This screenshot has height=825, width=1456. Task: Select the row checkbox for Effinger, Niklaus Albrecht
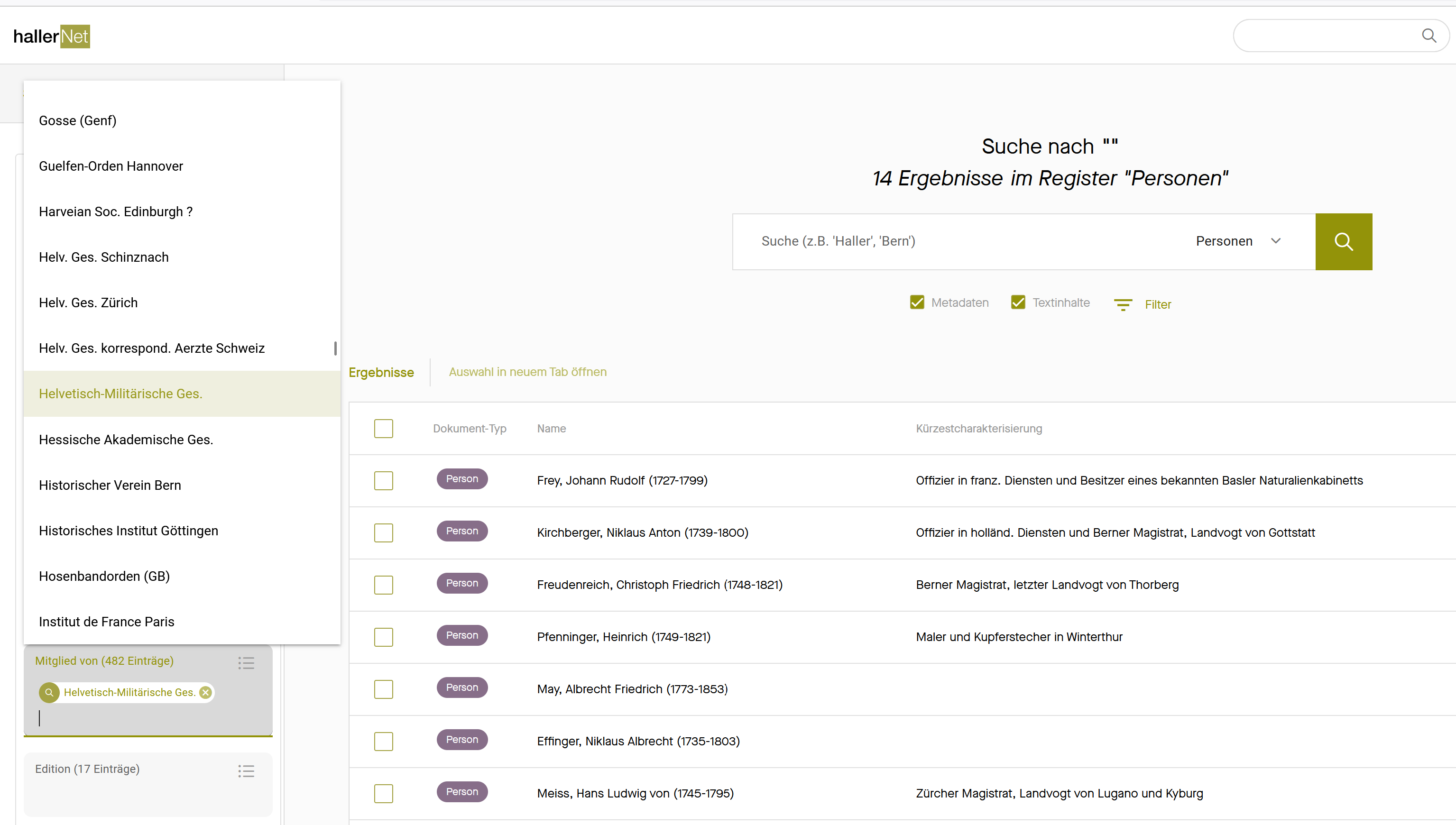384,741
